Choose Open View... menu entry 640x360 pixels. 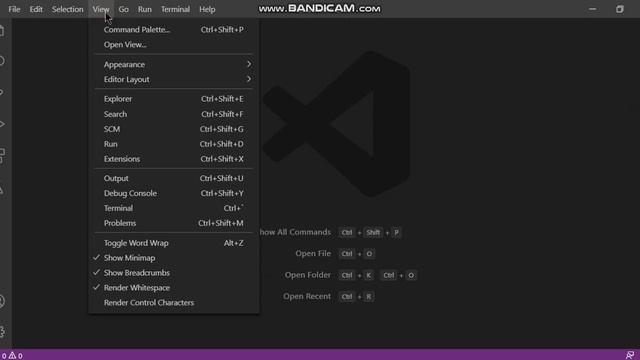[173, 44]
